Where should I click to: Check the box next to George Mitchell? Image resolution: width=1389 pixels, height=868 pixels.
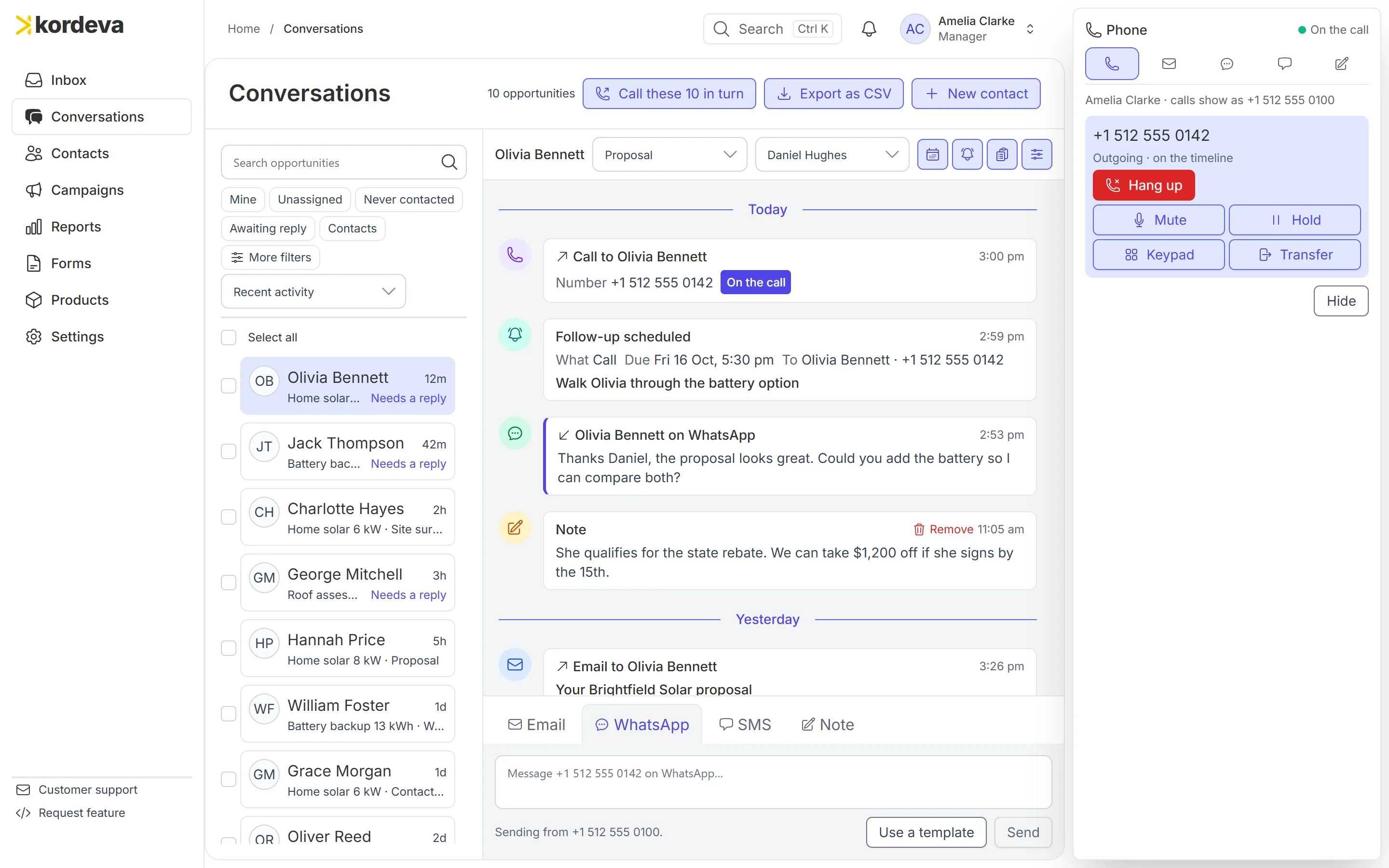click(229, 582)
